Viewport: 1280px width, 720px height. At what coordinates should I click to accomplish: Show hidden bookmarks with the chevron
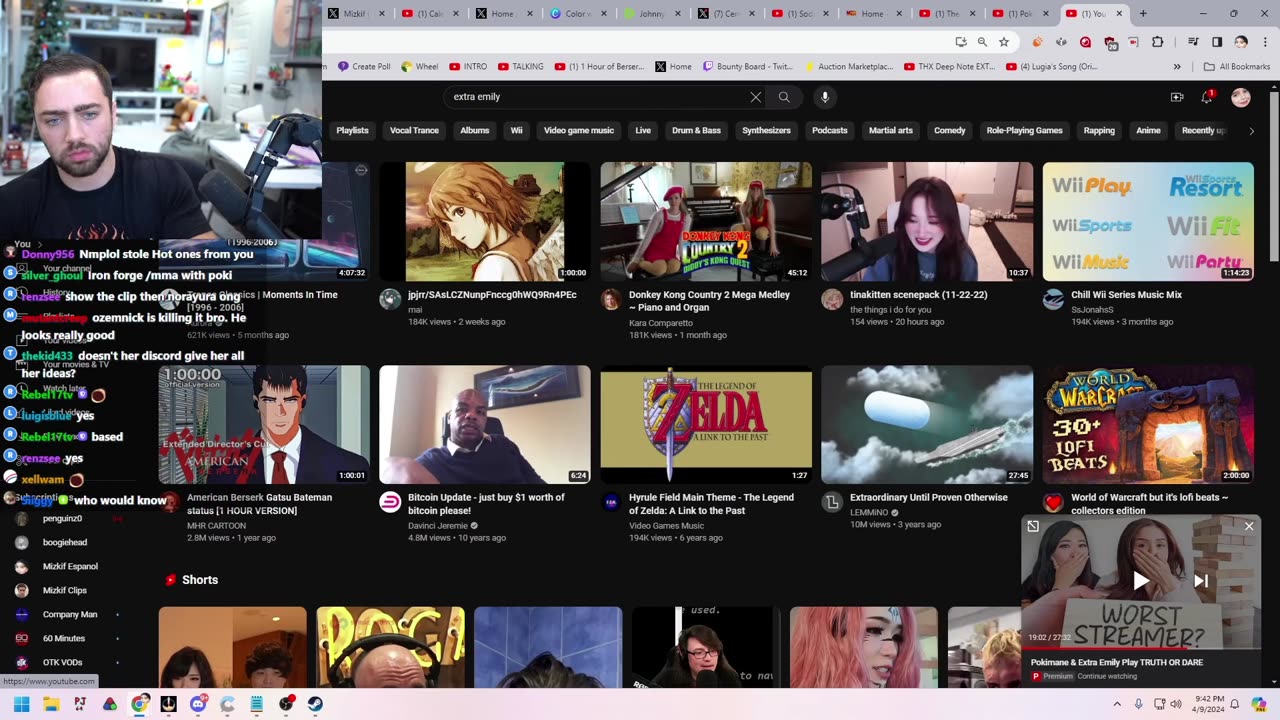pyautogui.click(x=1177, y=67)
